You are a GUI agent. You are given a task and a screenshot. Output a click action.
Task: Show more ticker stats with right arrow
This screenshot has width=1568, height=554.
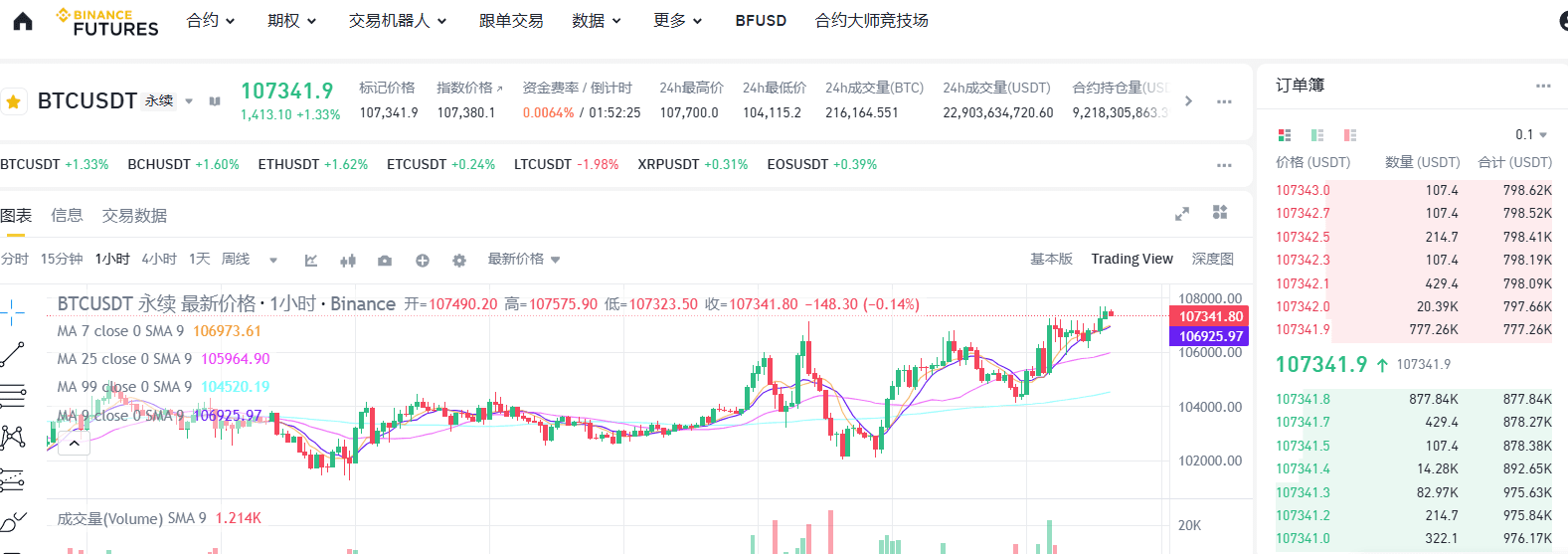(1188, 100)
